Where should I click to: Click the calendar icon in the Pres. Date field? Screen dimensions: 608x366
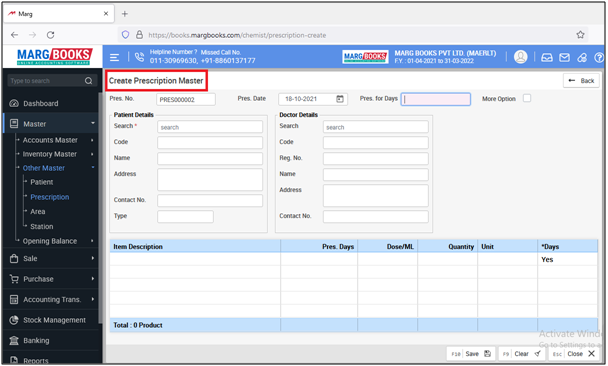point(340,99)
